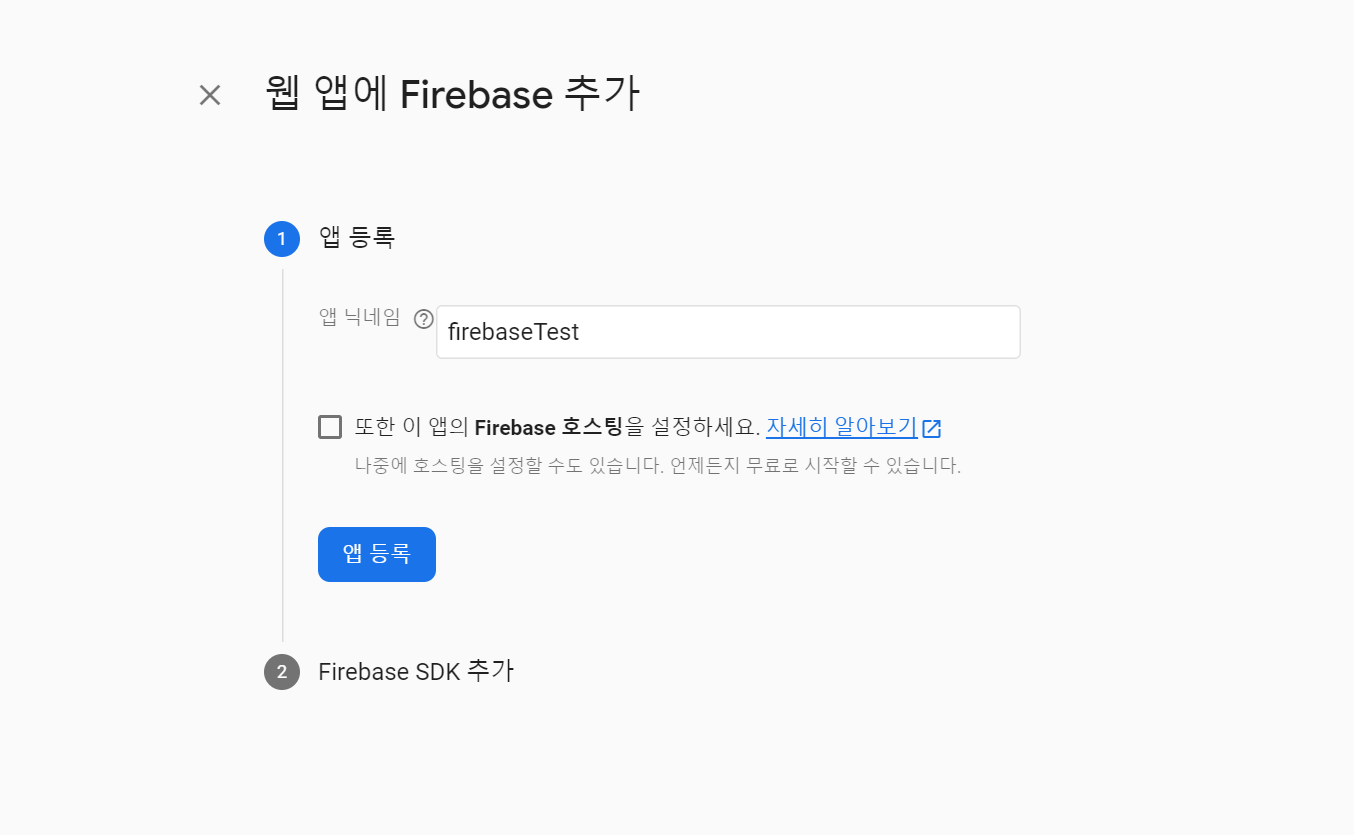Expand the Firebase SDK 추가 step section
Viewport: 1354px width, 835px height.
[x=416, y=672]
